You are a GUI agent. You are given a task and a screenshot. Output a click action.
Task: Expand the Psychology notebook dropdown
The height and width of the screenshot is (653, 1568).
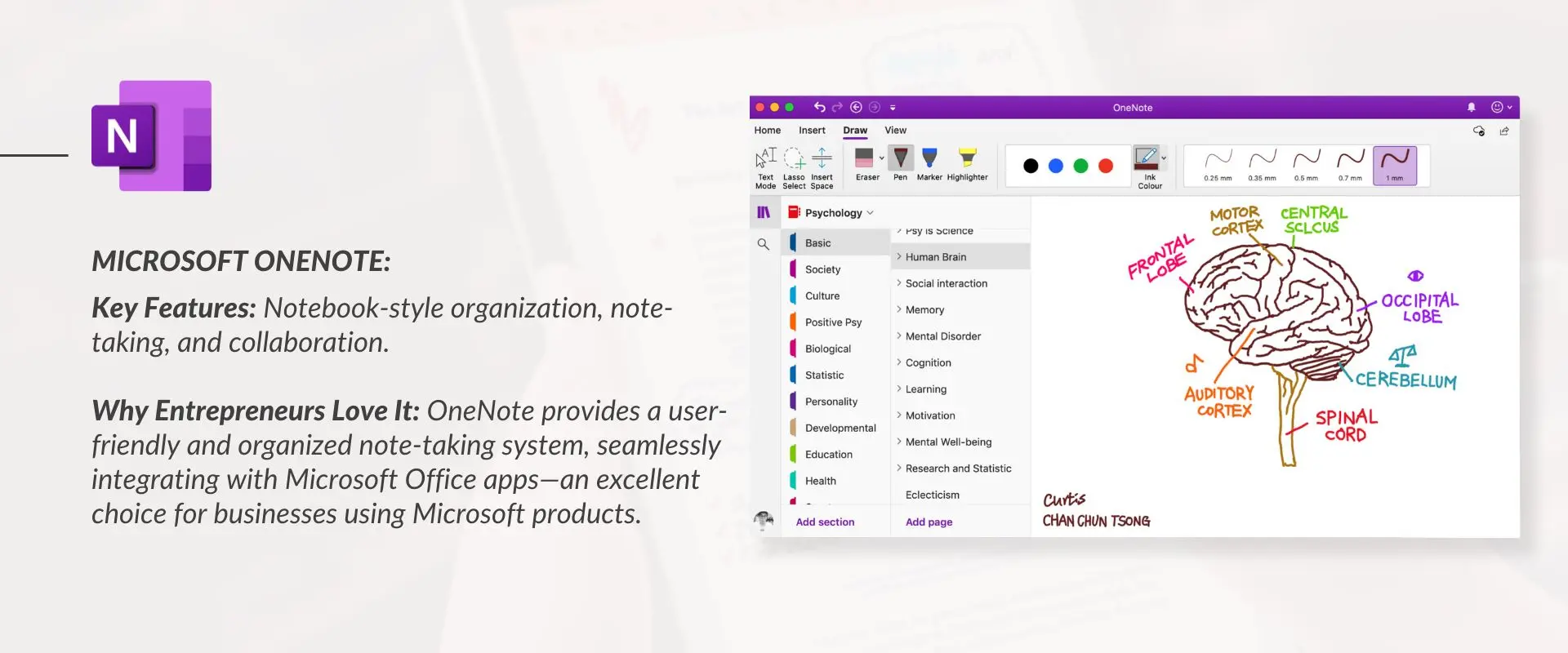tap(871, 213)
